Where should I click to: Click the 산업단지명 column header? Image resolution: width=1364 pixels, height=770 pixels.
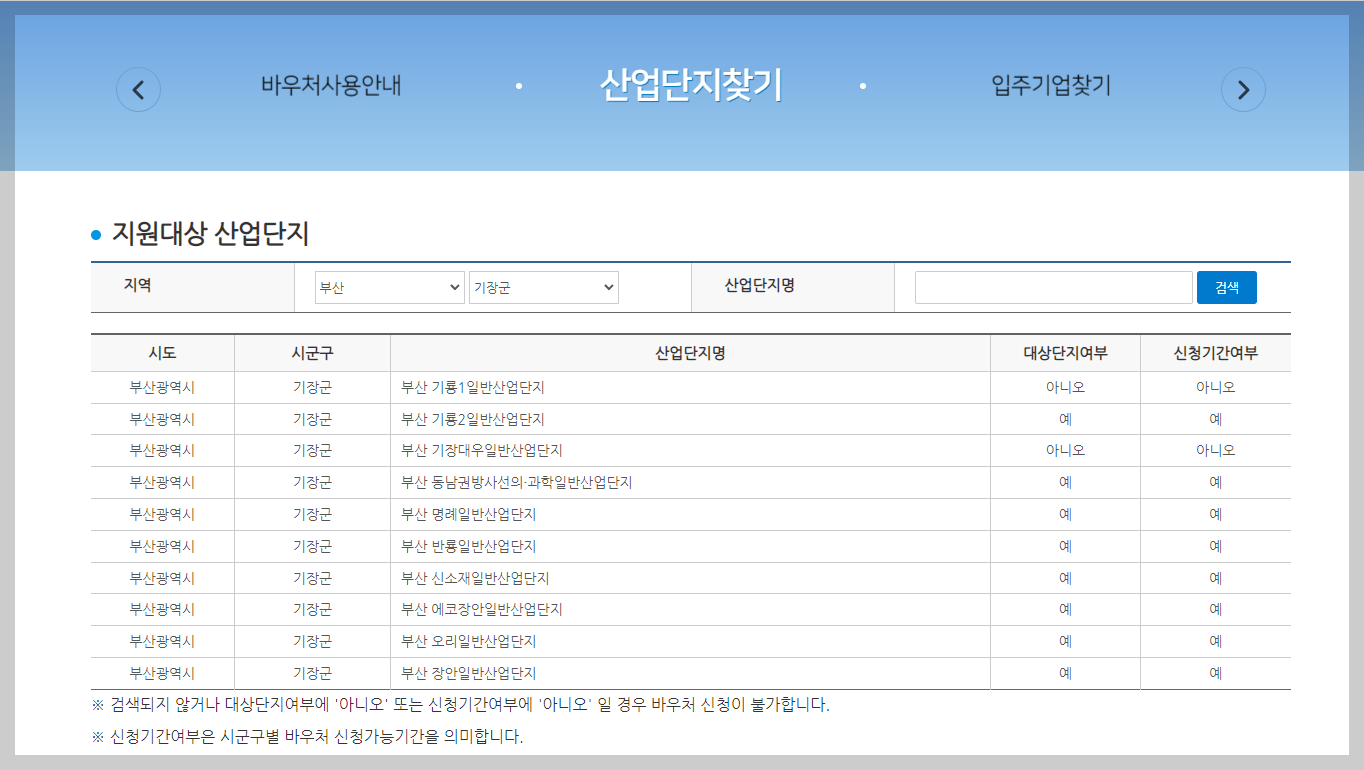[x=689, y=352]
